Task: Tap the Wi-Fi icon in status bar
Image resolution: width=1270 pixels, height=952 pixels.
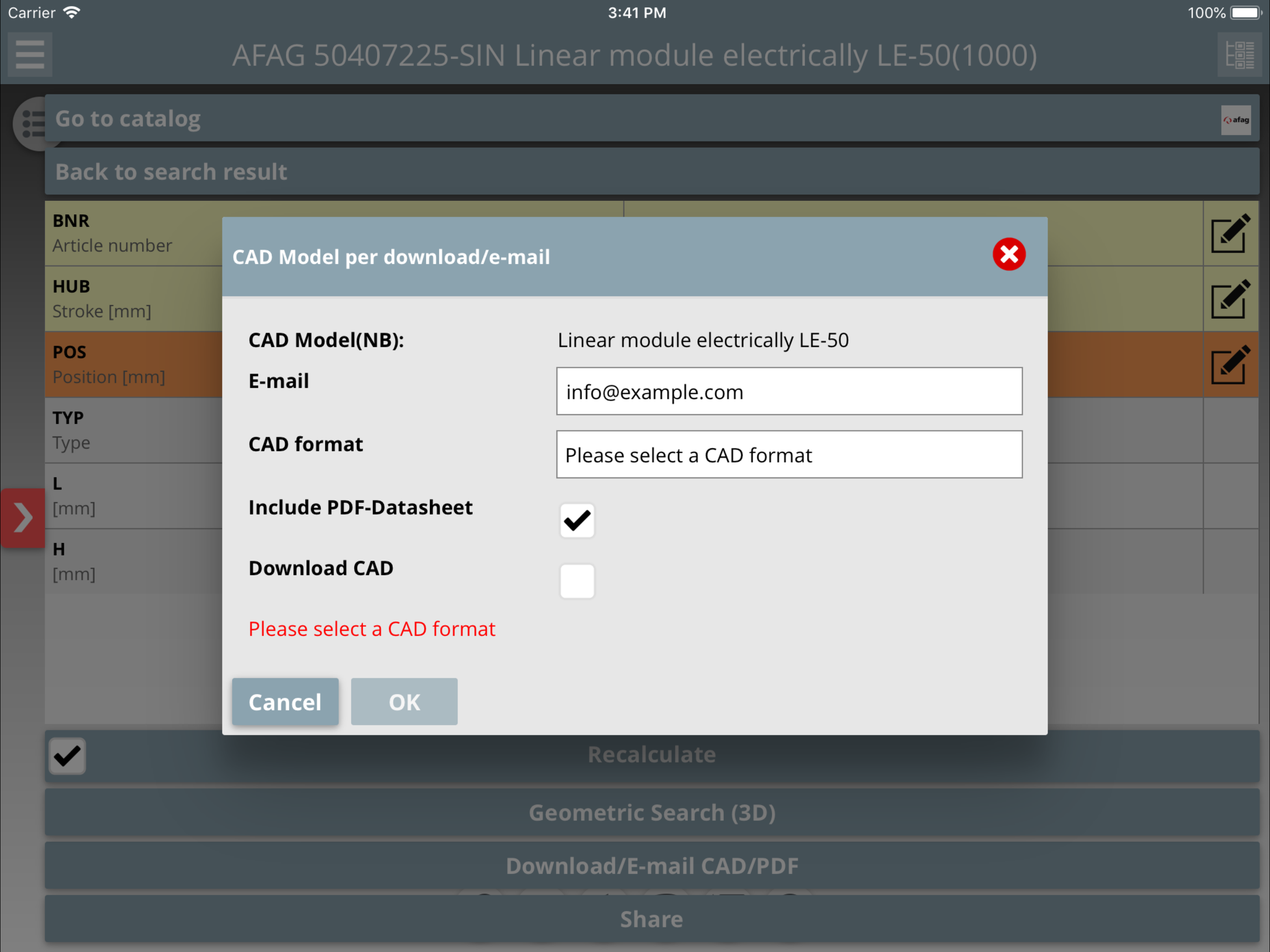Action: pos(72,13)
